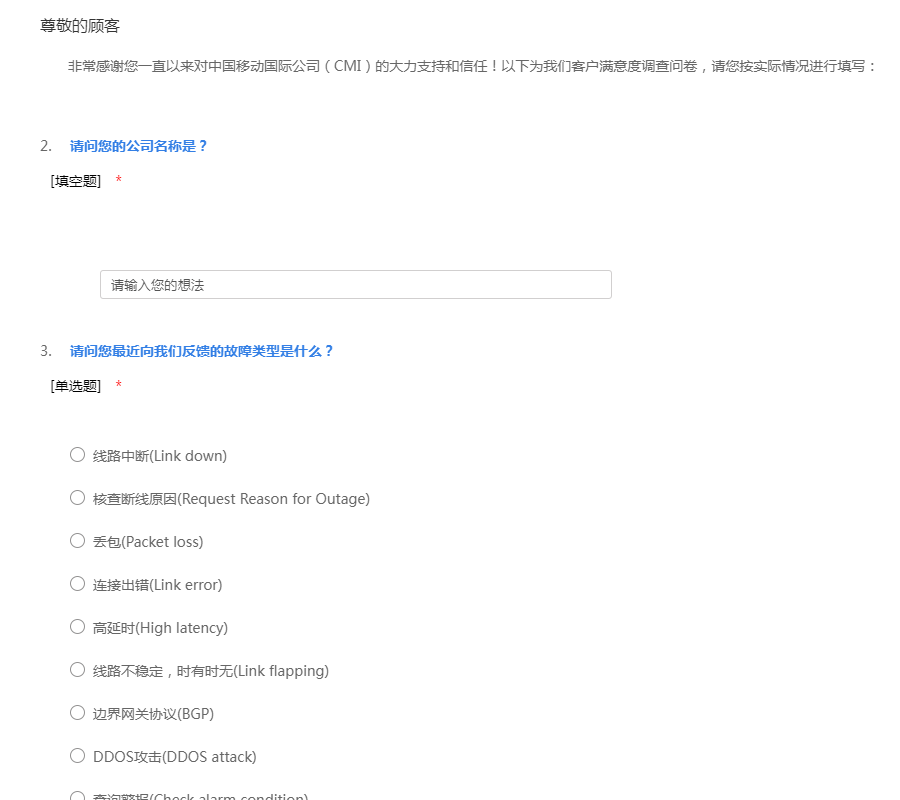Click the 边界网关协议(BGP) option label text
The height and width of the screenshot is (800, 900).
click(153, 714)
